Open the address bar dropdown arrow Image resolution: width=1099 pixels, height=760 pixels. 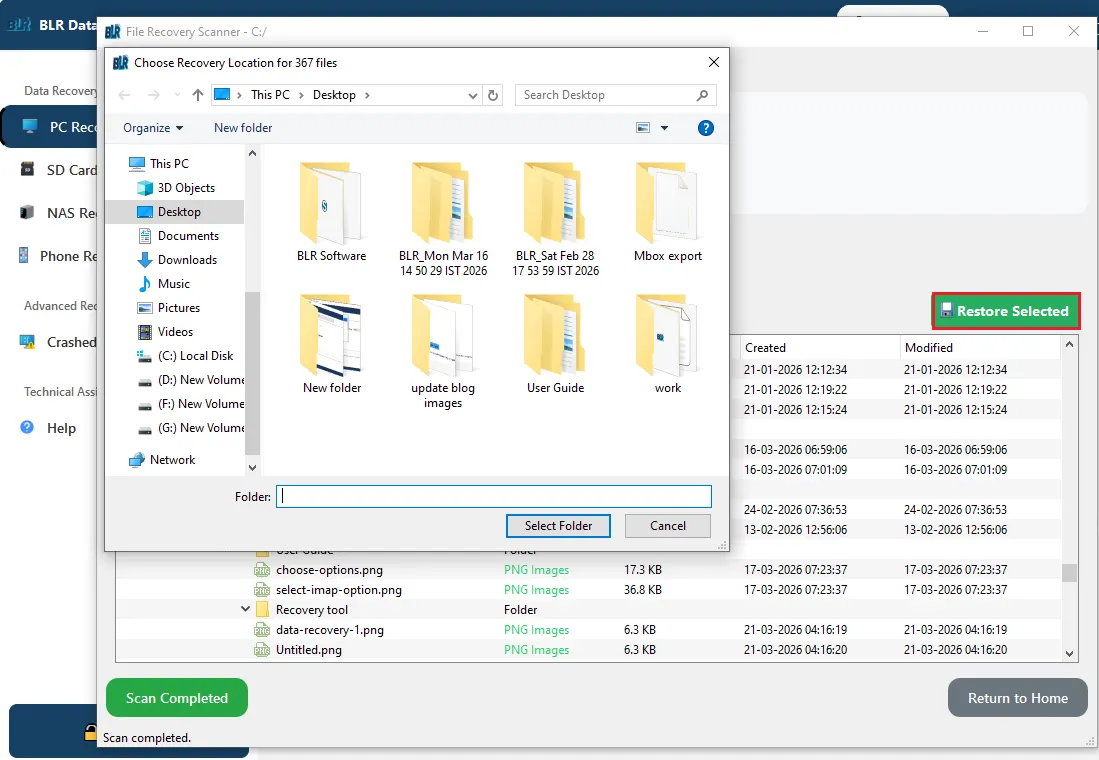point(473,94)
